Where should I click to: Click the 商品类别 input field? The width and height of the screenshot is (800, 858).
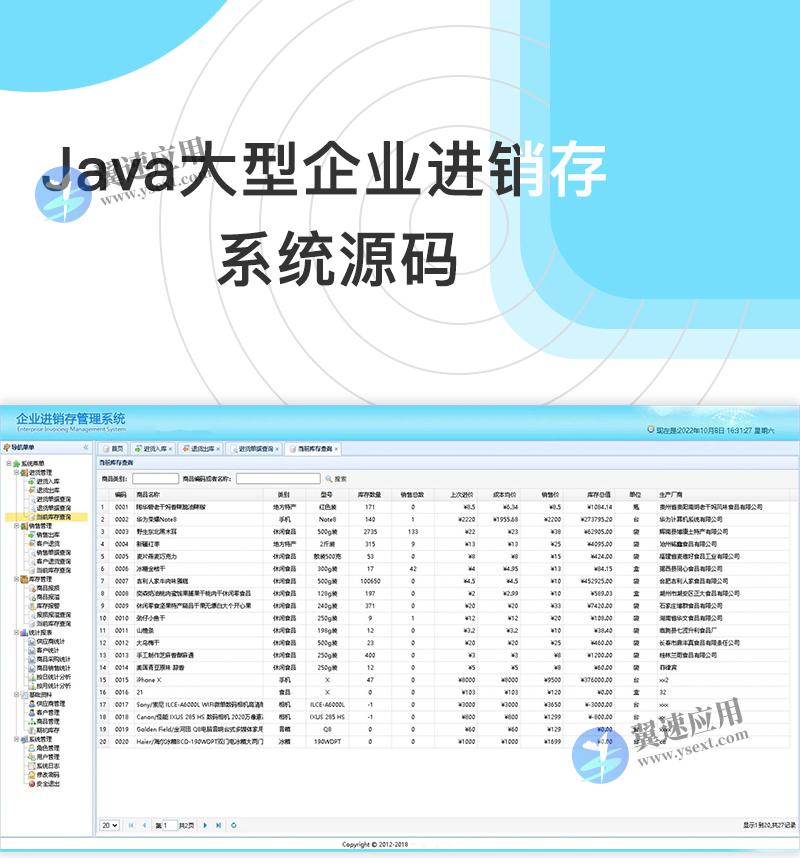[155, 477]
